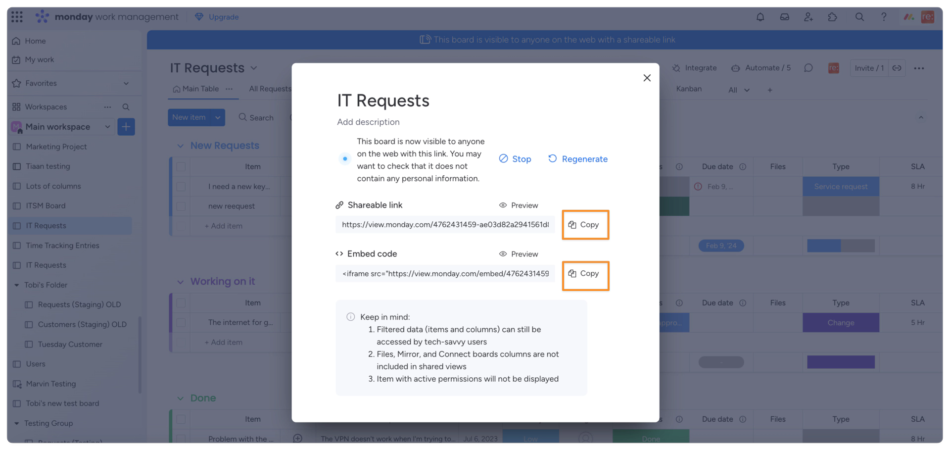
Task: Select the New Requests header checkbox
Action: pos(181,167)
